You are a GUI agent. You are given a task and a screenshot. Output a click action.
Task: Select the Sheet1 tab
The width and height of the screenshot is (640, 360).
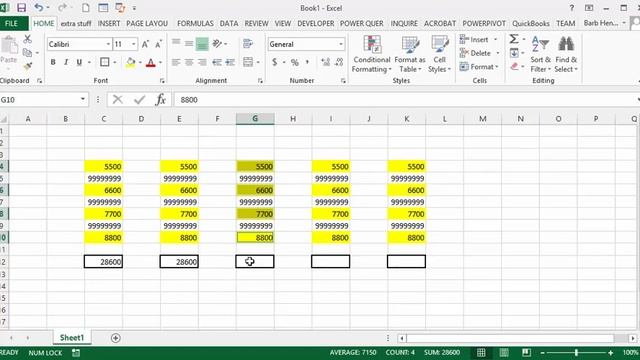(x=72, y=338)
